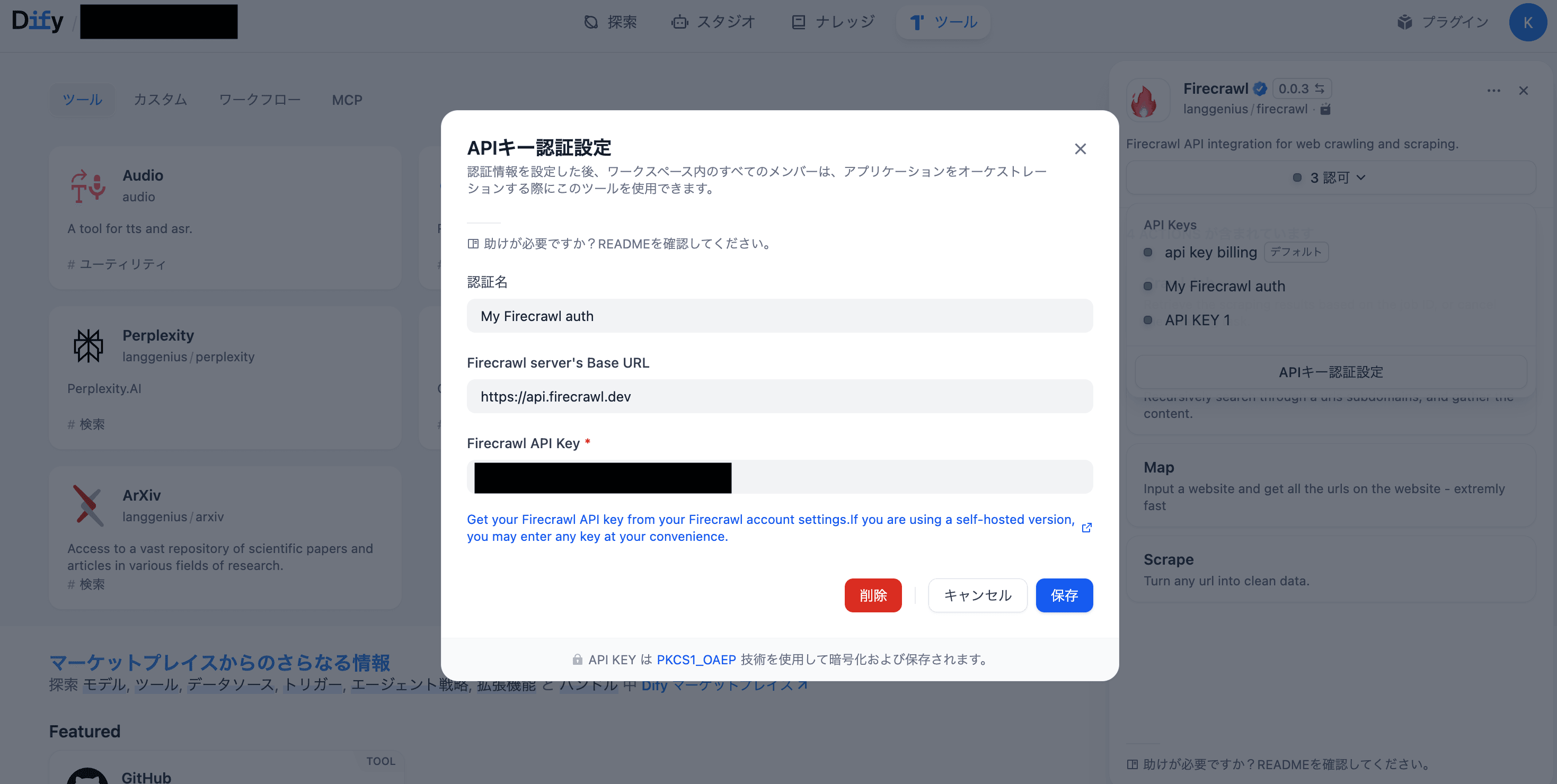Open the スタジオ navigation tab
Image resolution: width=1557 pixels, height=784 pixels.
point(713,22)
